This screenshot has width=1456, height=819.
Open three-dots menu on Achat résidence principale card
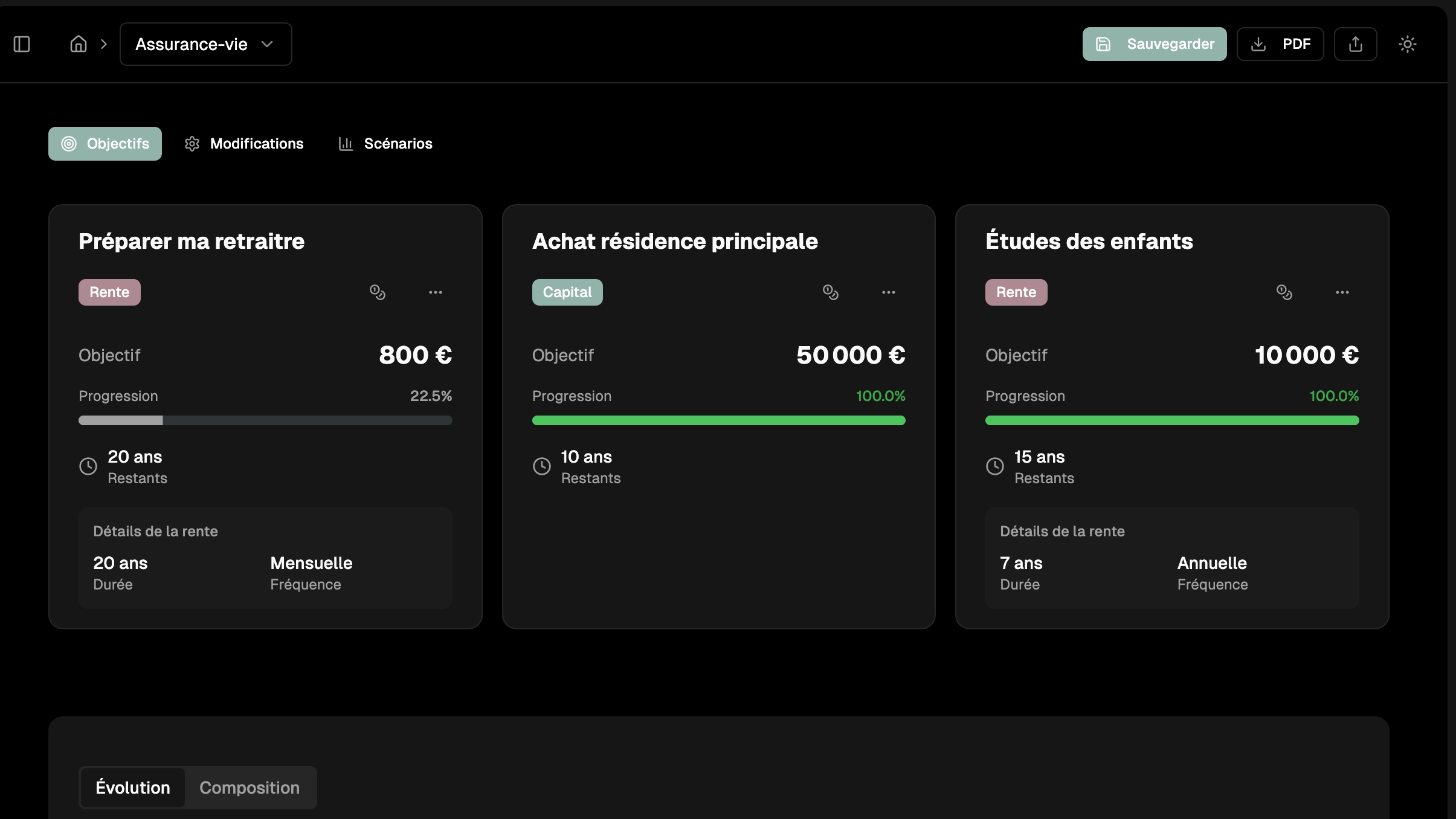(x=889, y=292)
